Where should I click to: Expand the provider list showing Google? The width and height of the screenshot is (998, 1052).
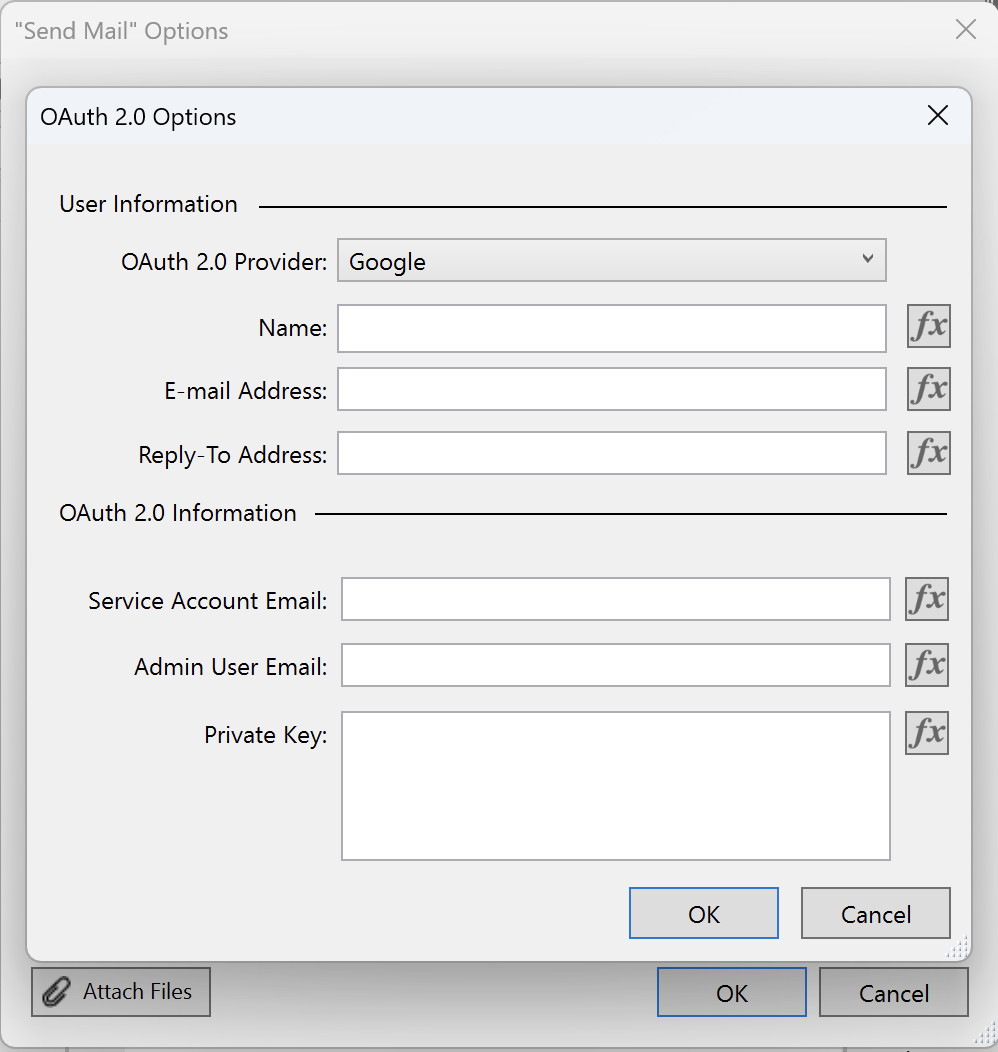click(611, 259)
